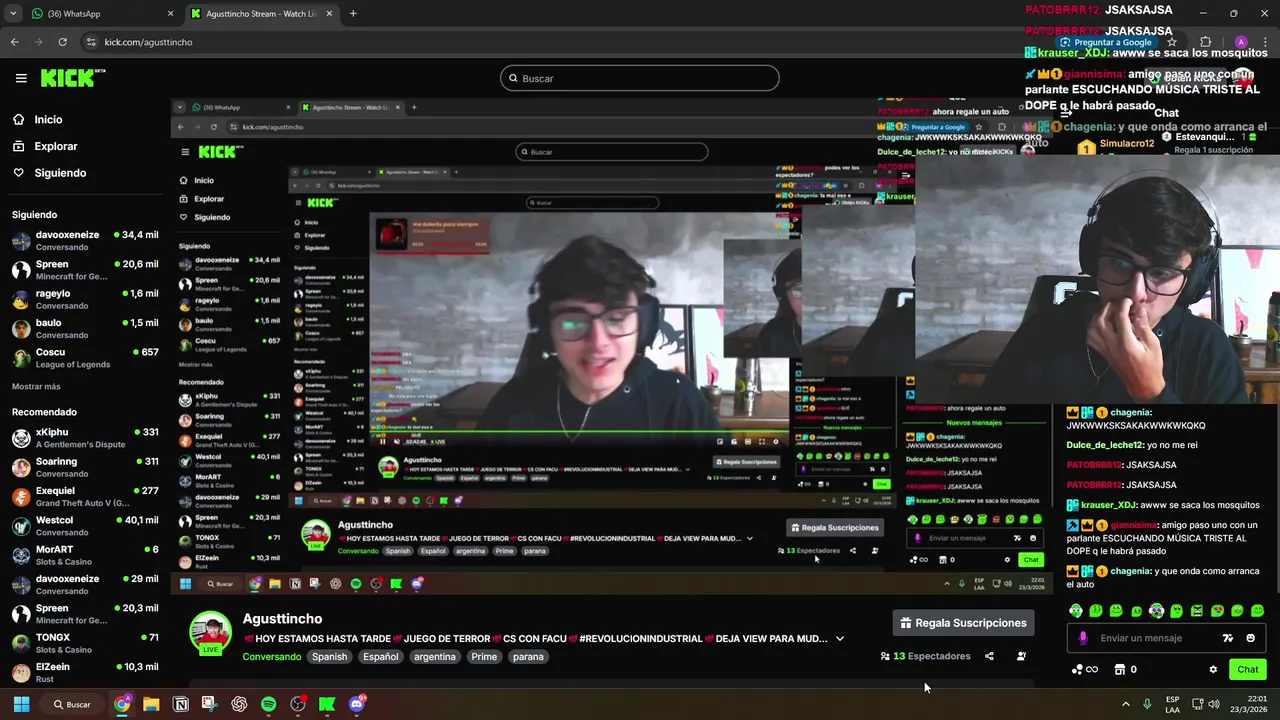Screen dimensions: 1280x720
Task: Open the sidebar hamburger menu
Action: [21, 78]
